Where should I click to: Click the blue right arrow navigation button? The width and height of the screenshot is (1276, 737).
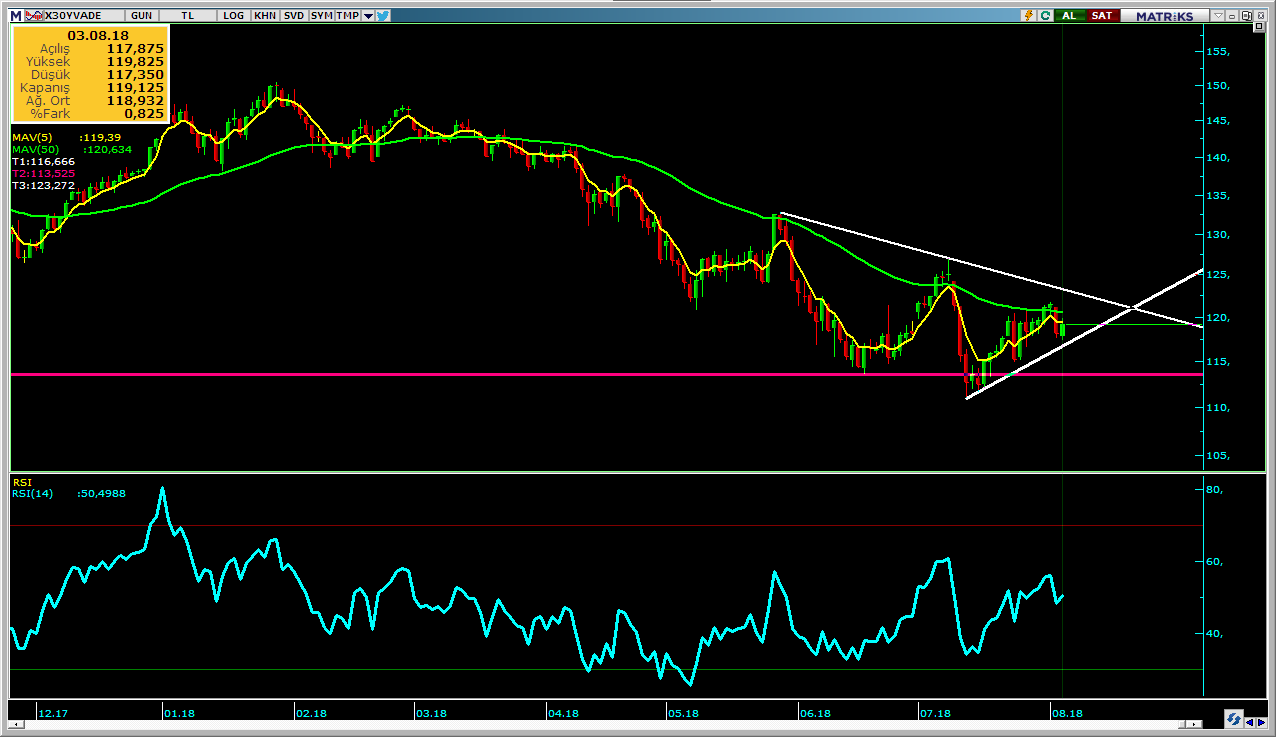(1262, 722)
